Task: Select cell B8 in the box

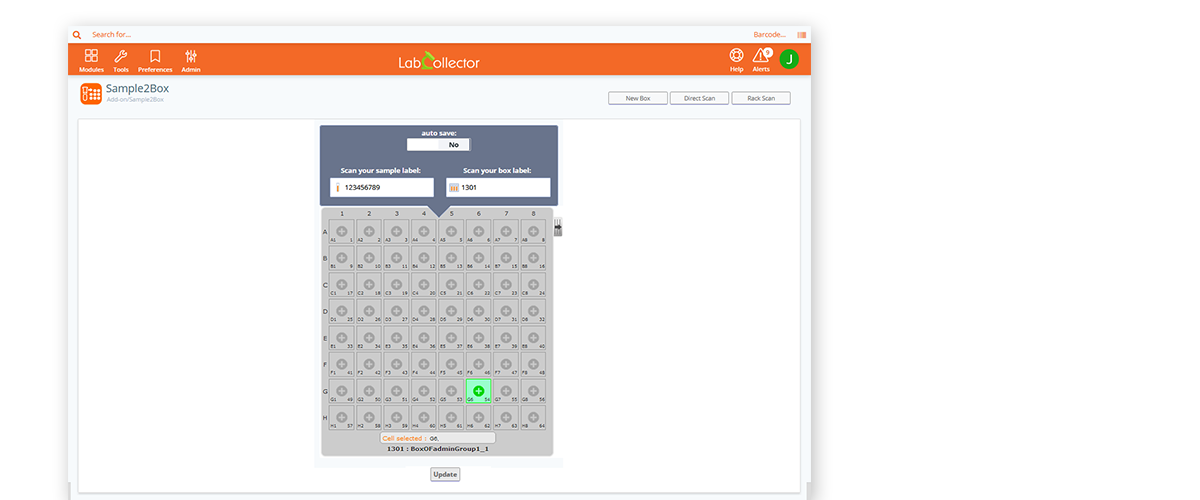Action: coord(533,259)
